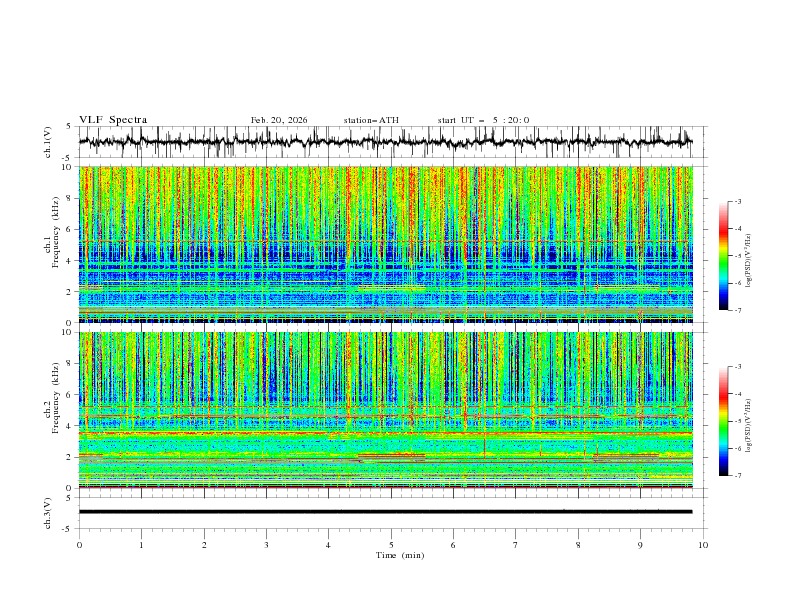Click the upper color bar beside ch.1
The image size is (792, 612).
tap(724, 255)
